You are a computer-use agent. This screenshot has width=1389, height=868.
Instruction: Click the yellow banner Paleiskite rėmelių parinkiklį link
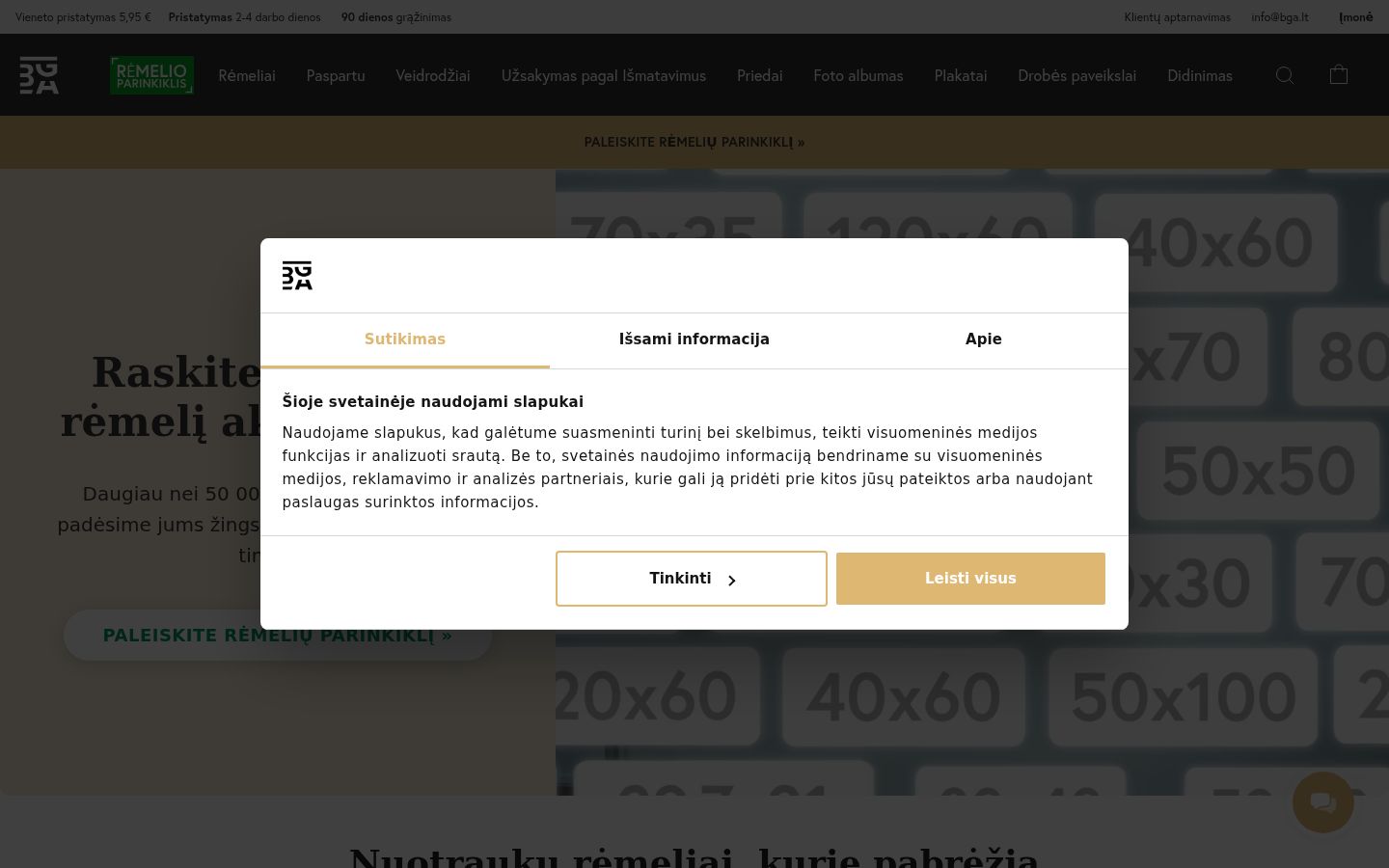pos(694,142)
